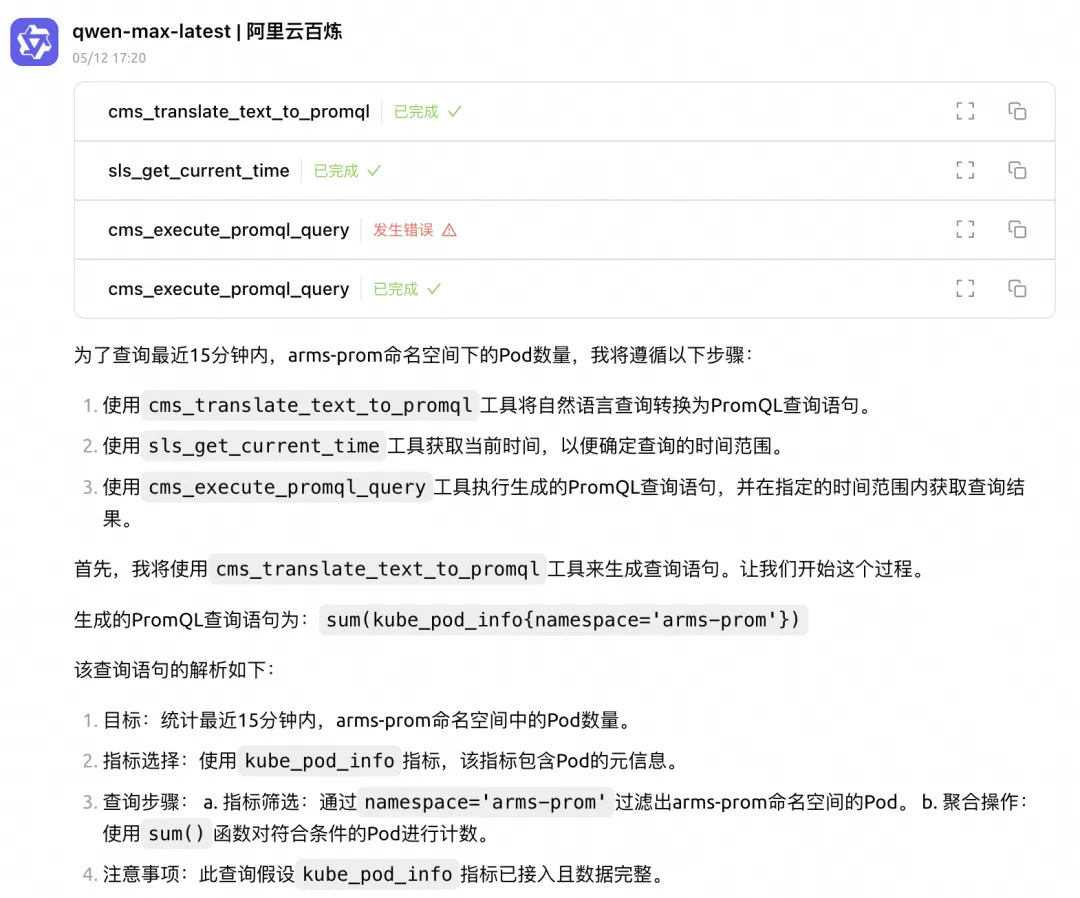
Task: Click the 05/12 17:20 message timestamp
Action: coord(109,58)
